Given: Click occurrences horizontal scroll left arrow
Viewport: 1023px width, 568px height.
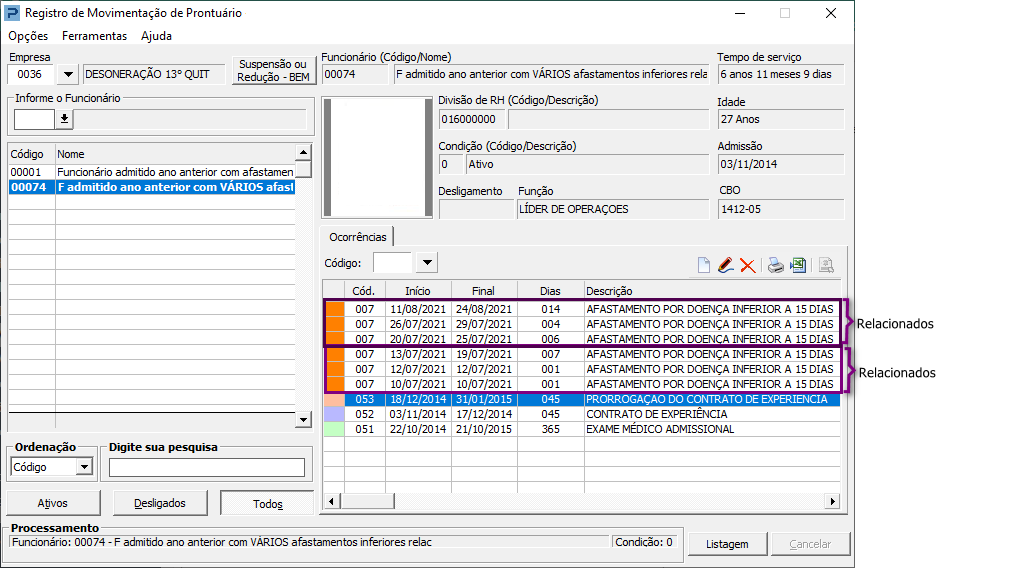Looking at the screenshot, I should (x=331, y=501).
